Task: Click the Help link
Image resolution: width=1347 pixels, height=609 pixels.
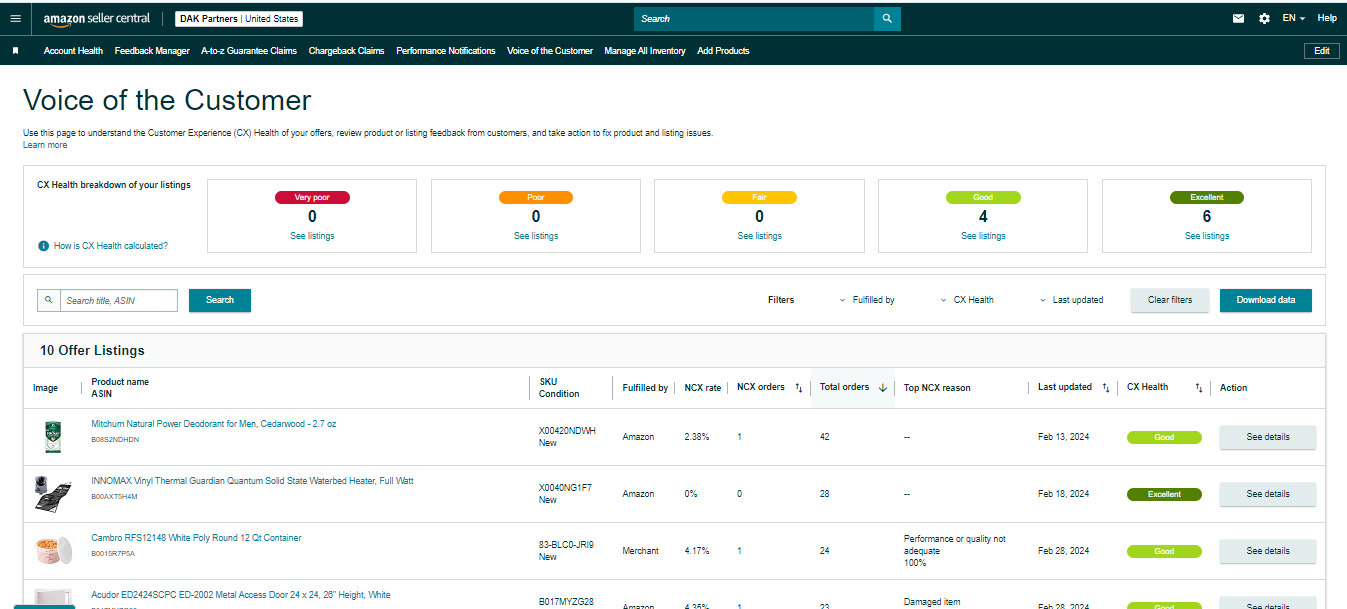Action: pos(1327,18)
